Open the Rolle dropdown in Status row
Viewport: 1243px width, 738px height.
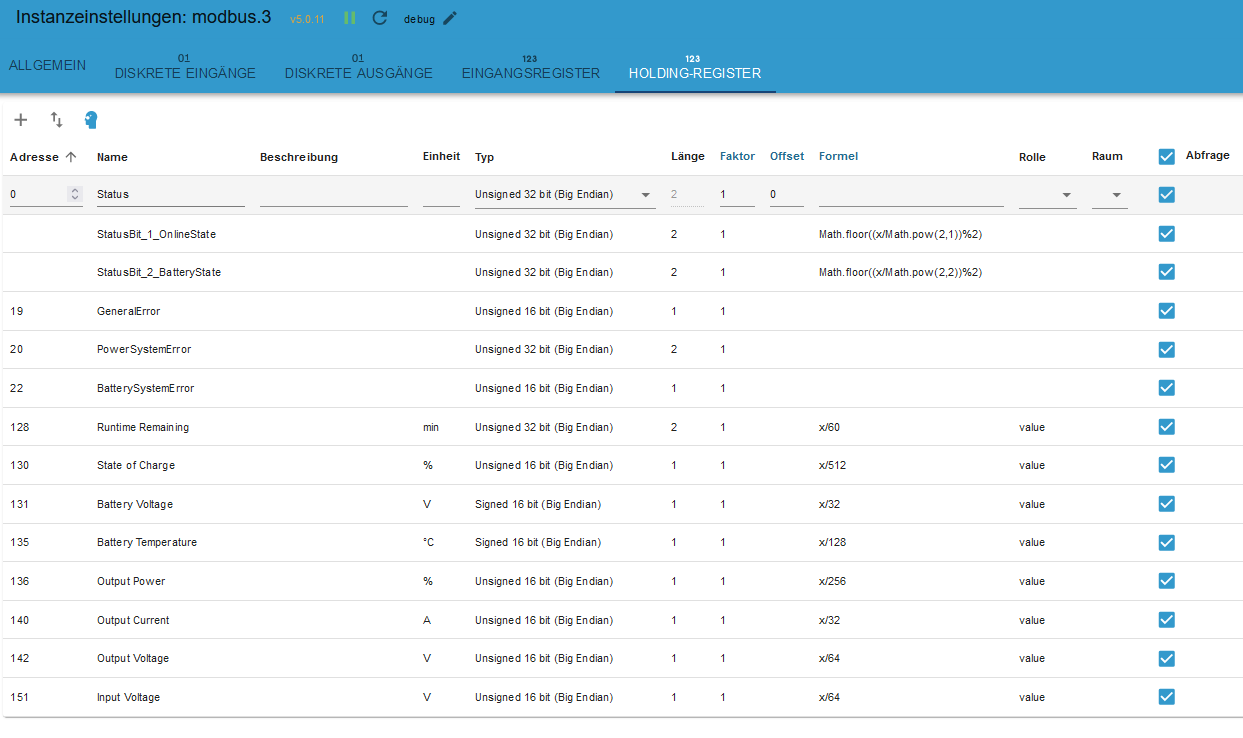[x=1066, y=195]
